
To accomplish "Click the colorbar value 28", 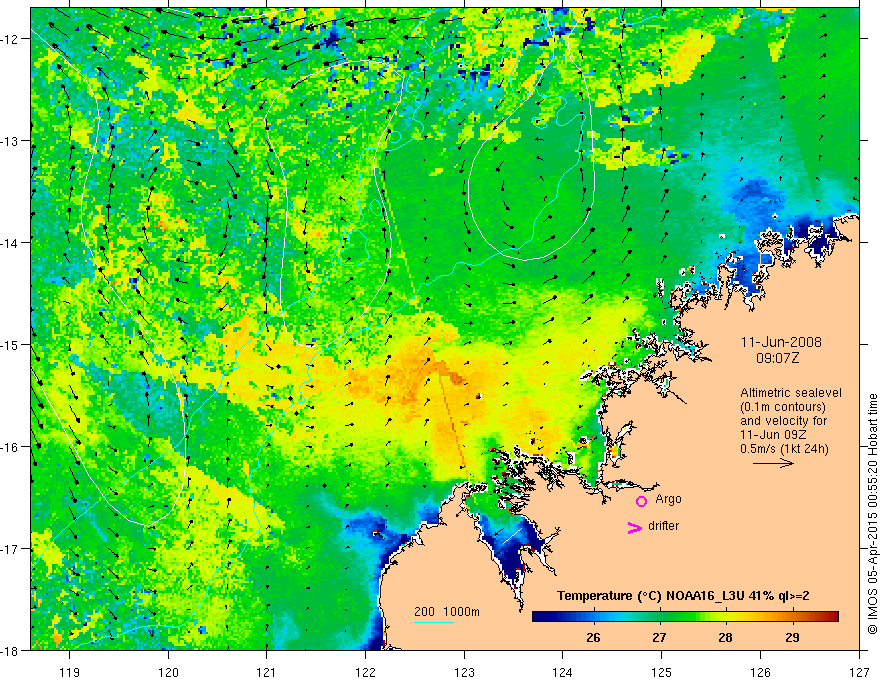I will coord(726,637).
